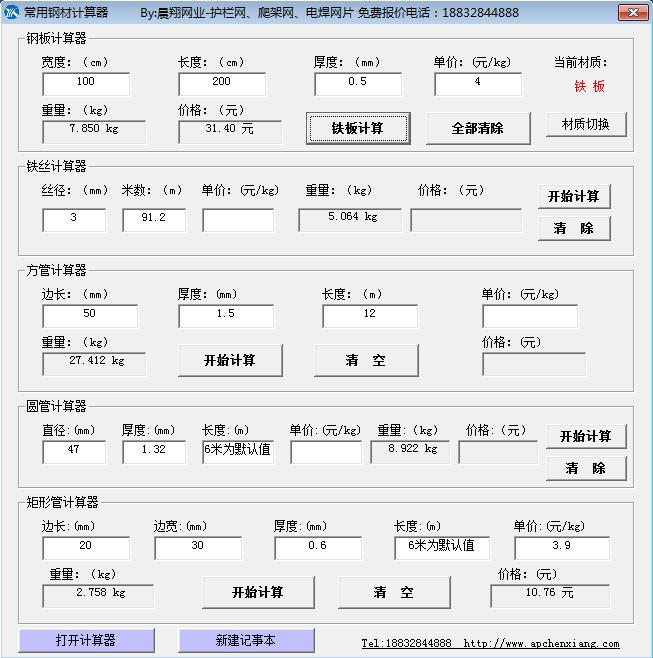Viewport: 653px width, 658px height.
Task: Focus the empty square tube 单价 field
Action: pos(530,316)
